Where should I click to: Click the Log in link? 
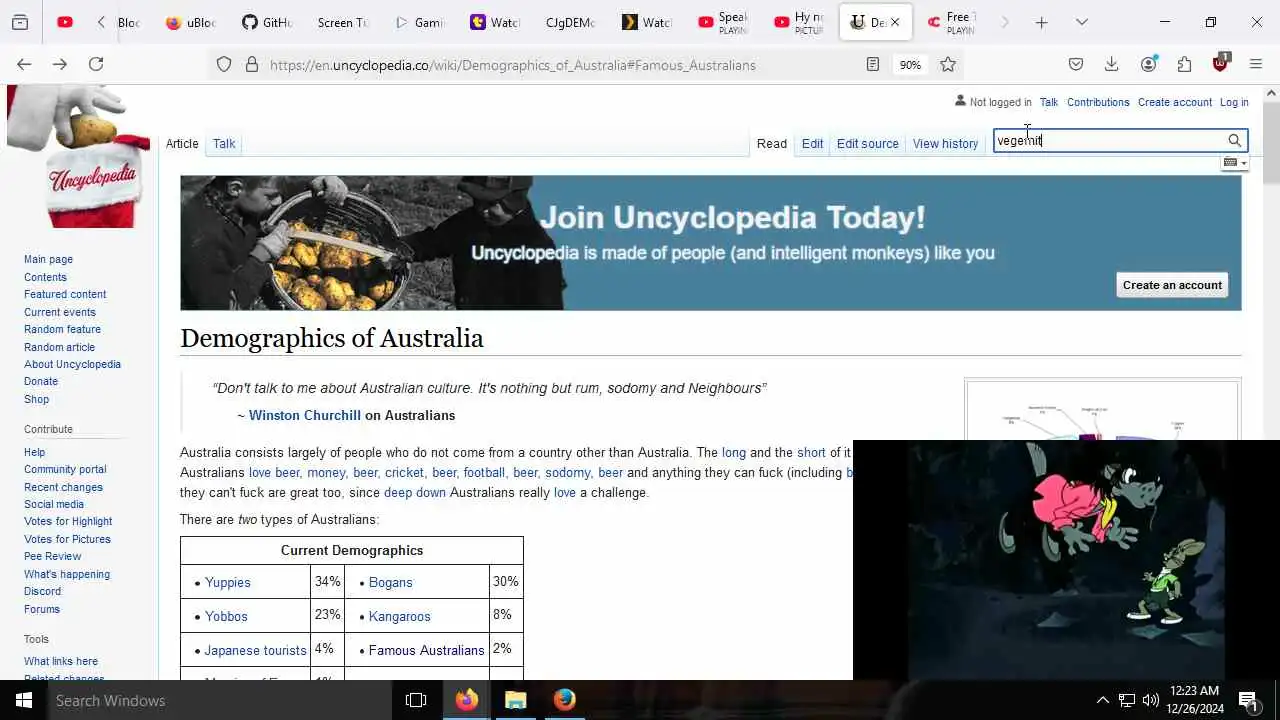click(x=1234, y=102)
